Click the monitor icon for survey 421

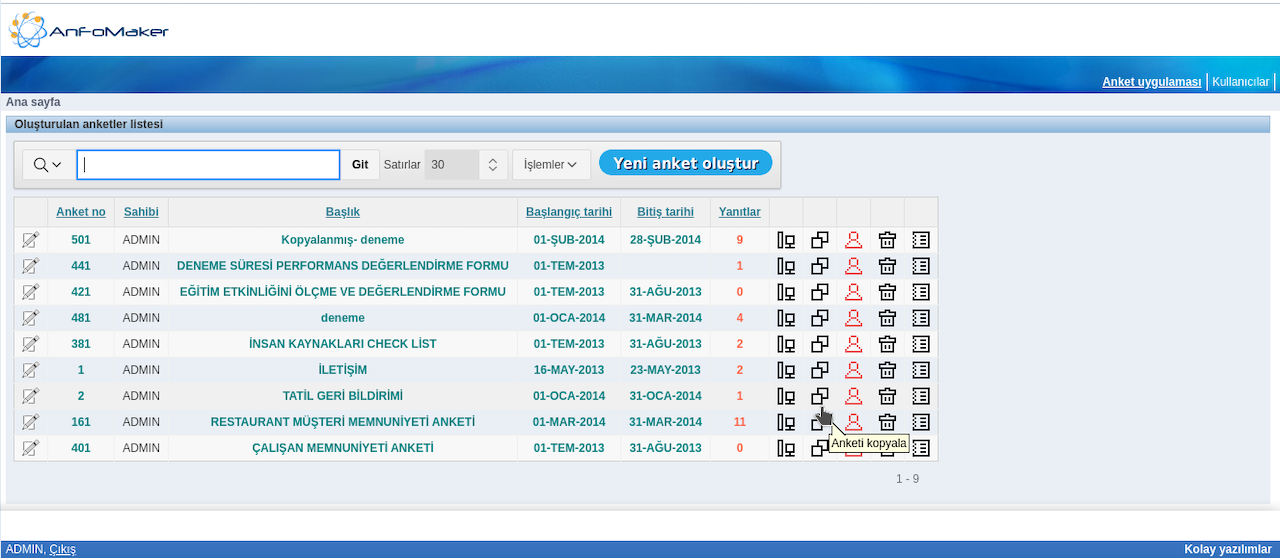pos(786,292)
